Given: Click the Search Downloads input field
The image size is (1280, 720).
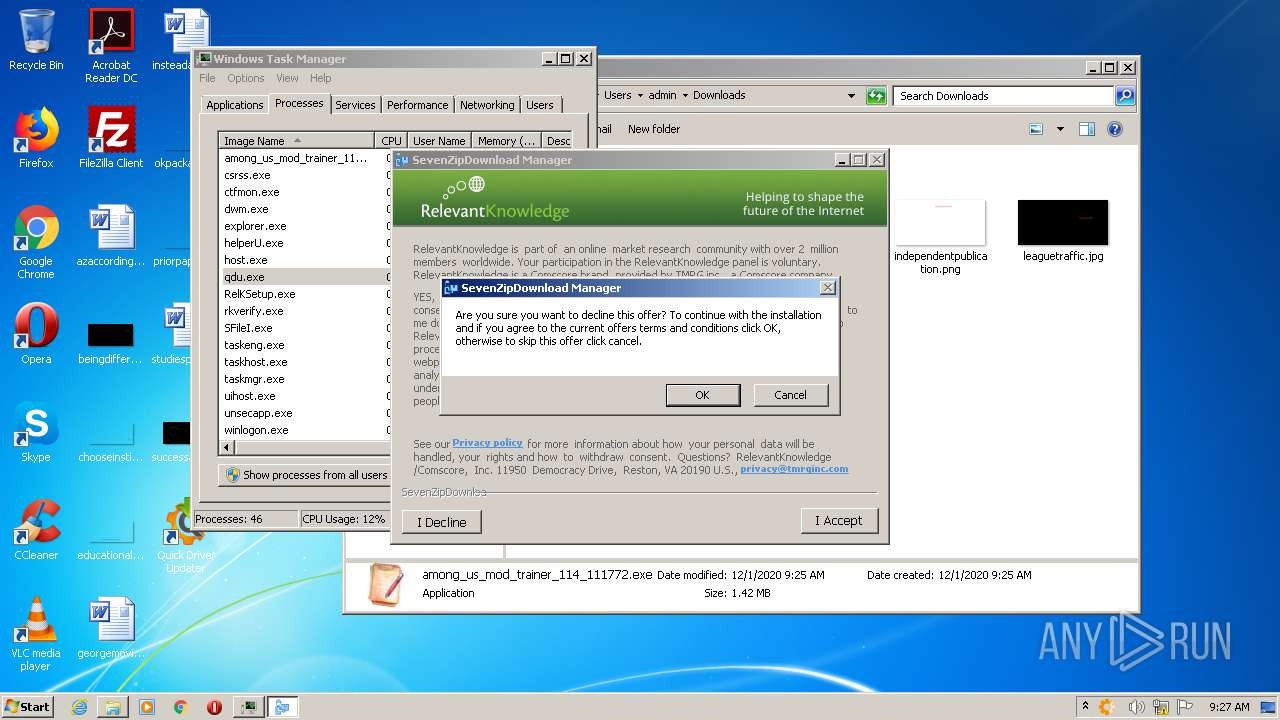Looking at the screenshot, I should [1003, 96].
